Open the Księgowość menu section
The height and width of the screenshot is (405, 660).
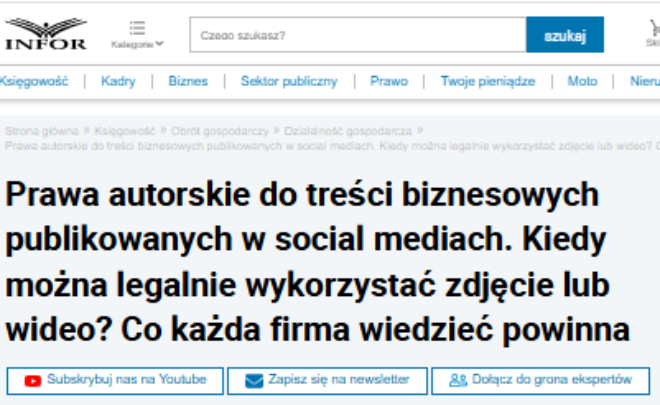33,81
